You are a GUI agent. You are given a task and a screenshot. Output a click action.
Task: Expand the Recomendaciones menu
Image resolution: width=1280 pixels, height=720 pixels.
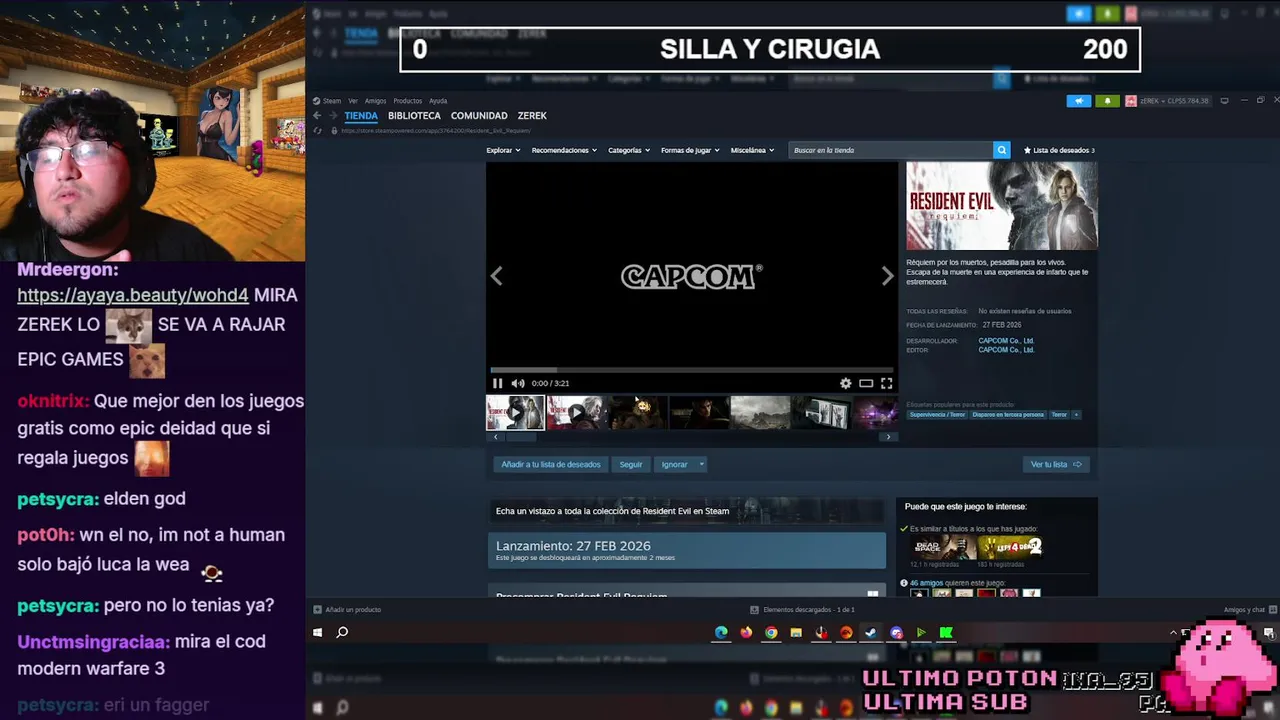point(564,150)
